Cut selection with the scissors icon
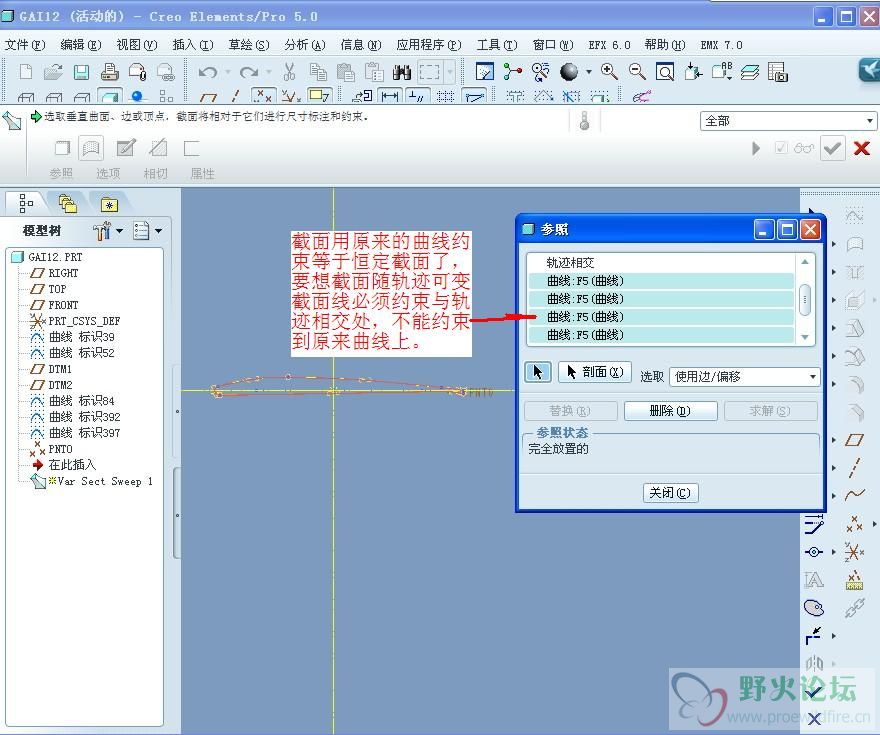This screenshot has width=880, height=735. tap(289, 72)
